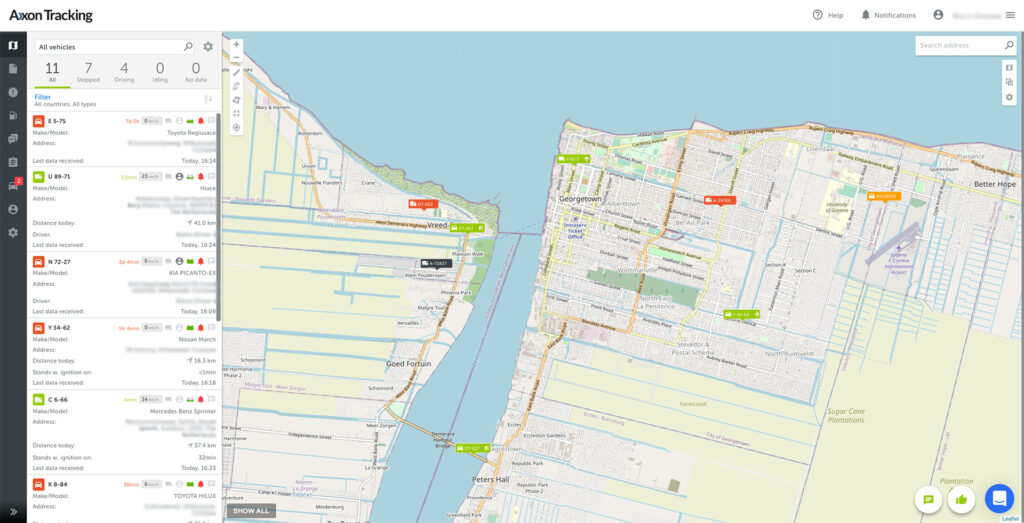
Task: Select vehicle Y 34-62 in the list
Action: coord(124,353)
